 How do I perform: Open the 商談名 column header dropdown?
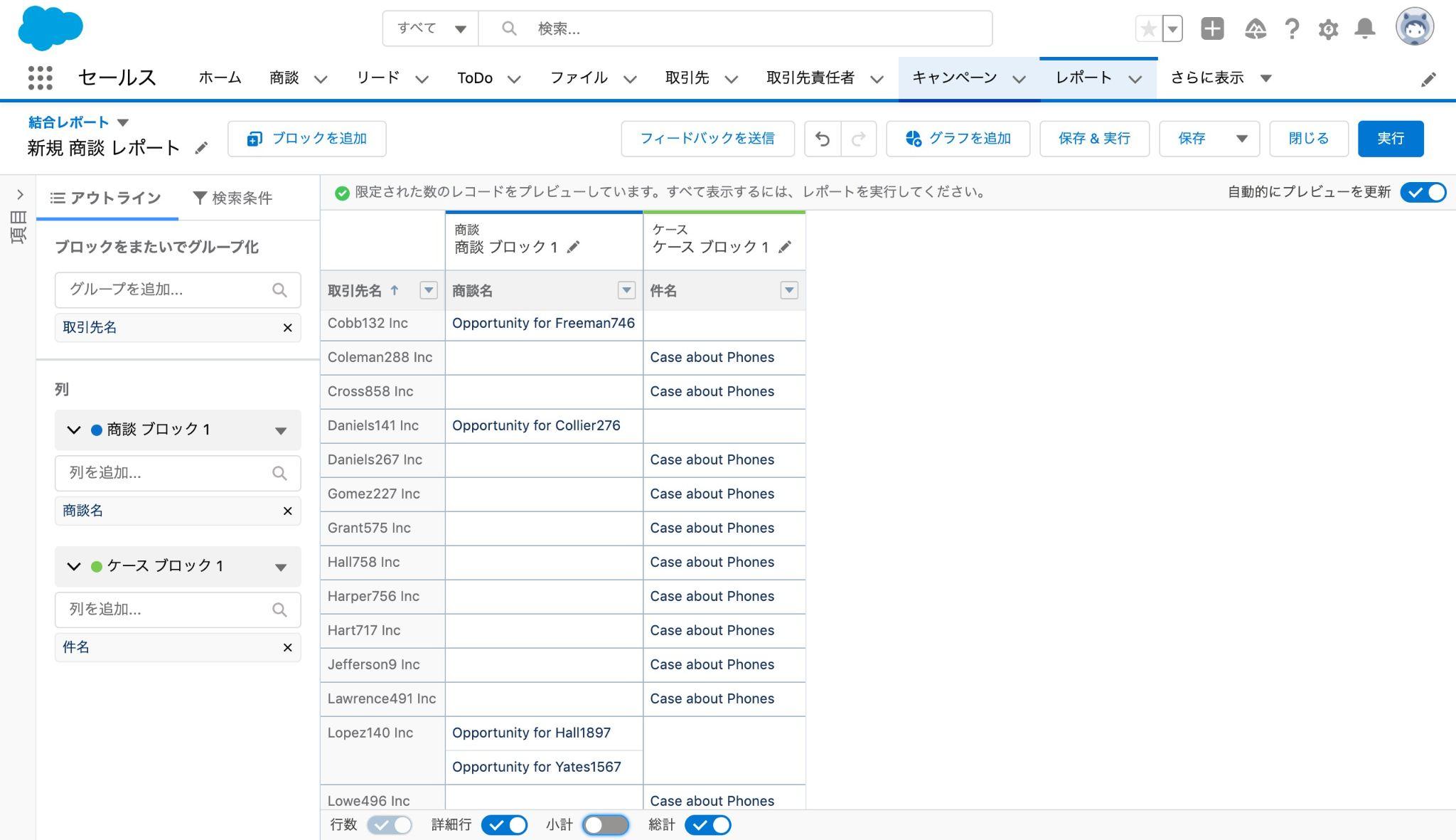click(x=626, y=290)
